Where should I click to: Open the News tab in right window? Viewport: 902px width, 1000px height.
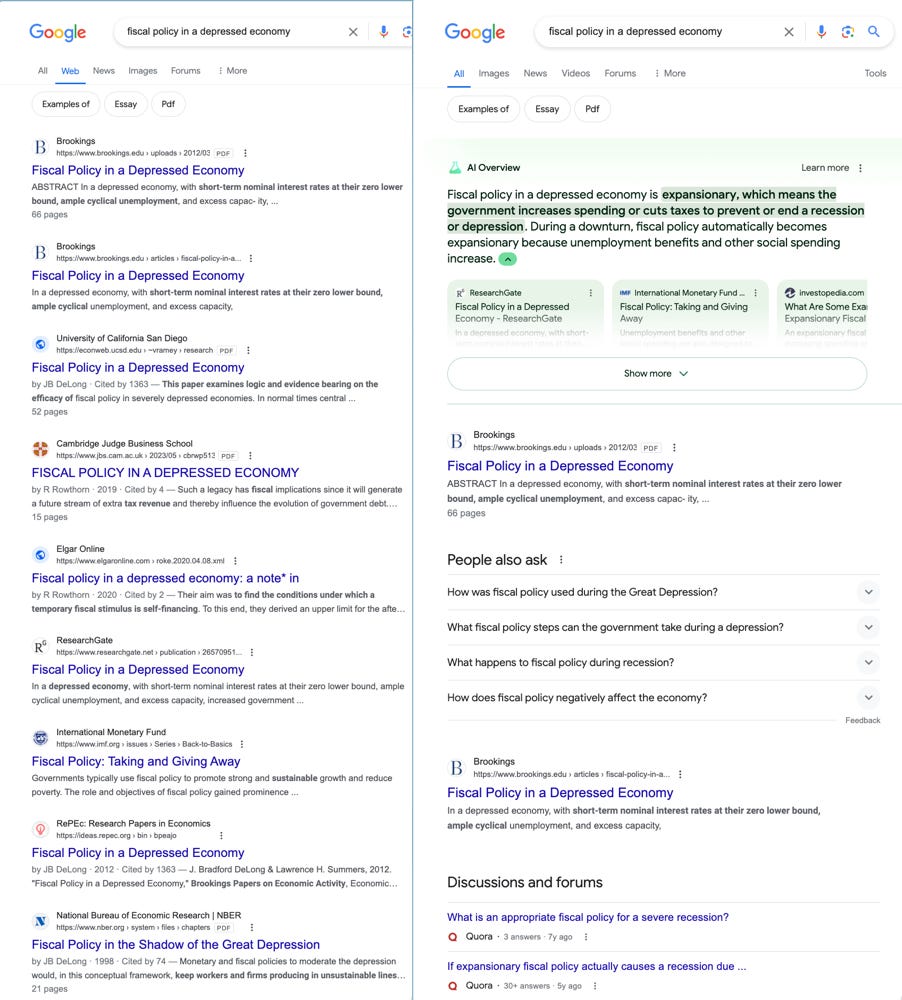(535, 73)
